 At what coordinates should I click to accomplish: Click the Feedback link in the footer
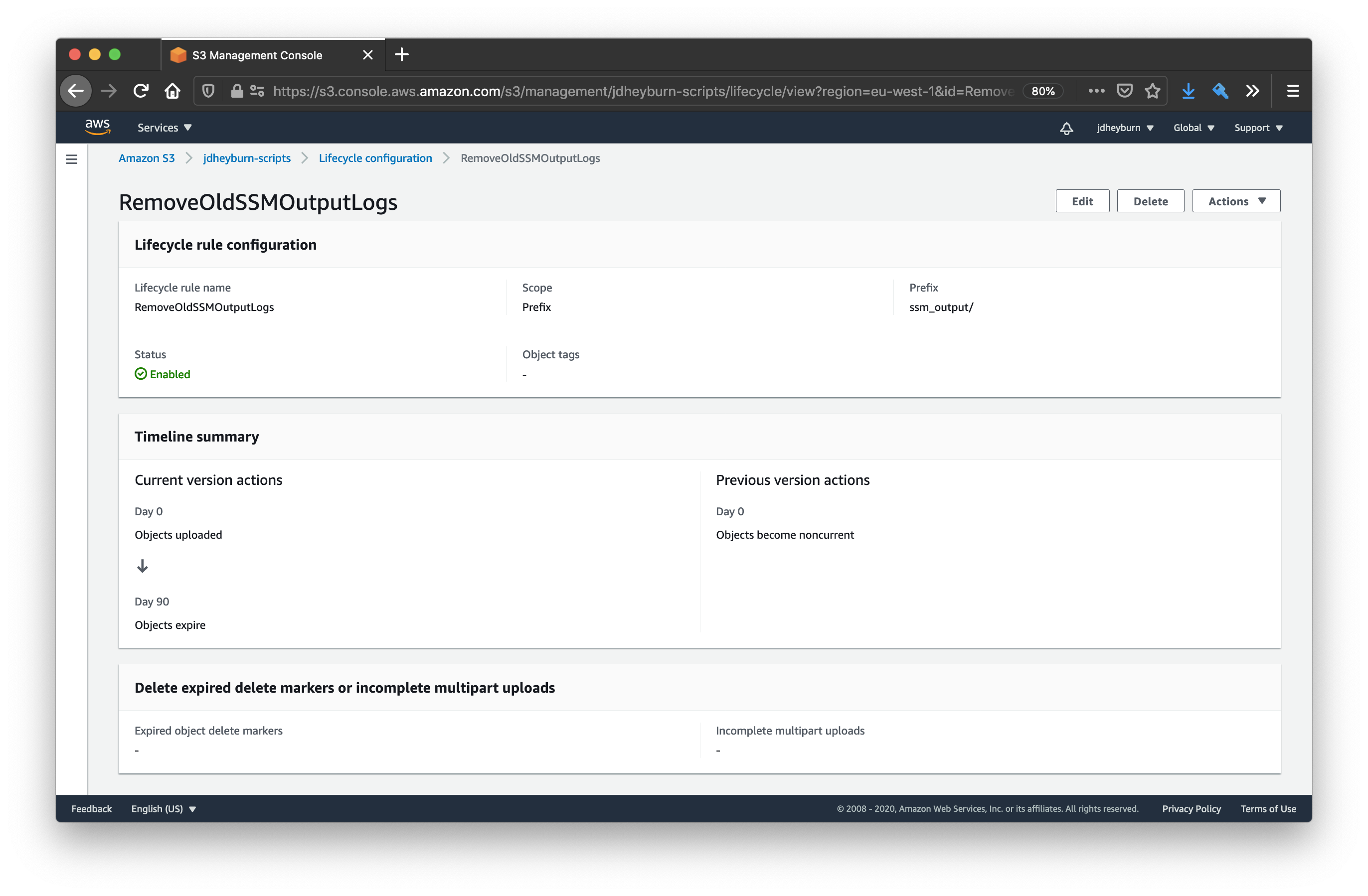pos(91,808)
